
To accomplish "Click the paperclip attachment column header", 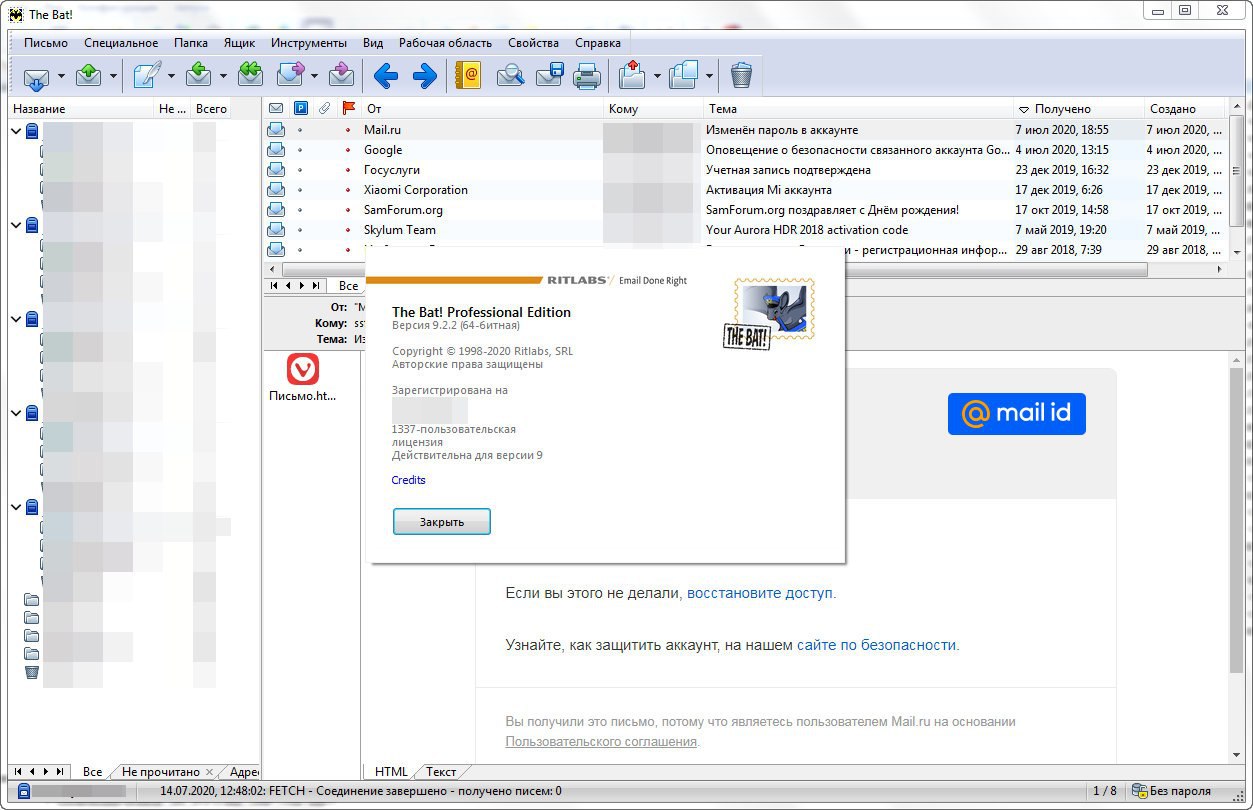I will [x=324, y=108].
